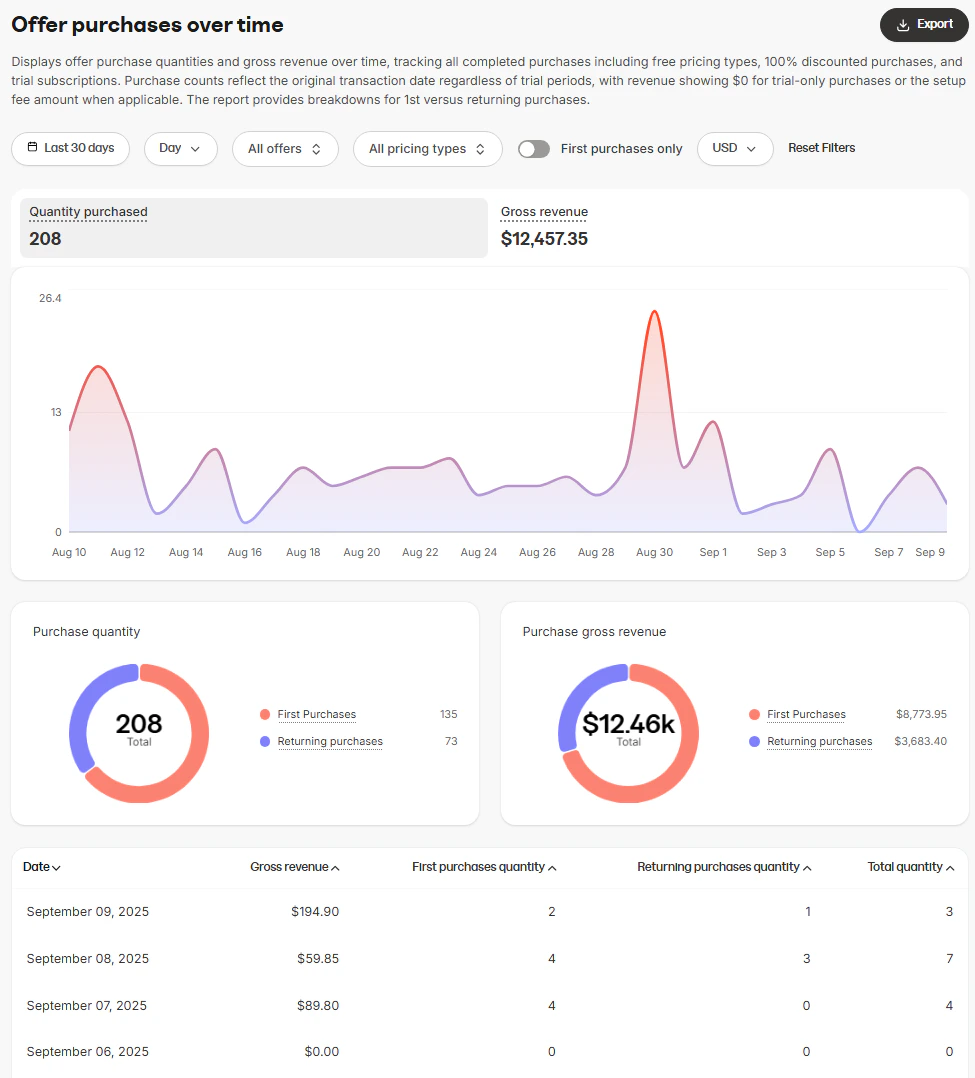Click the Export button
This screenshot has width=975, height=1078.
tap(924, 24)
